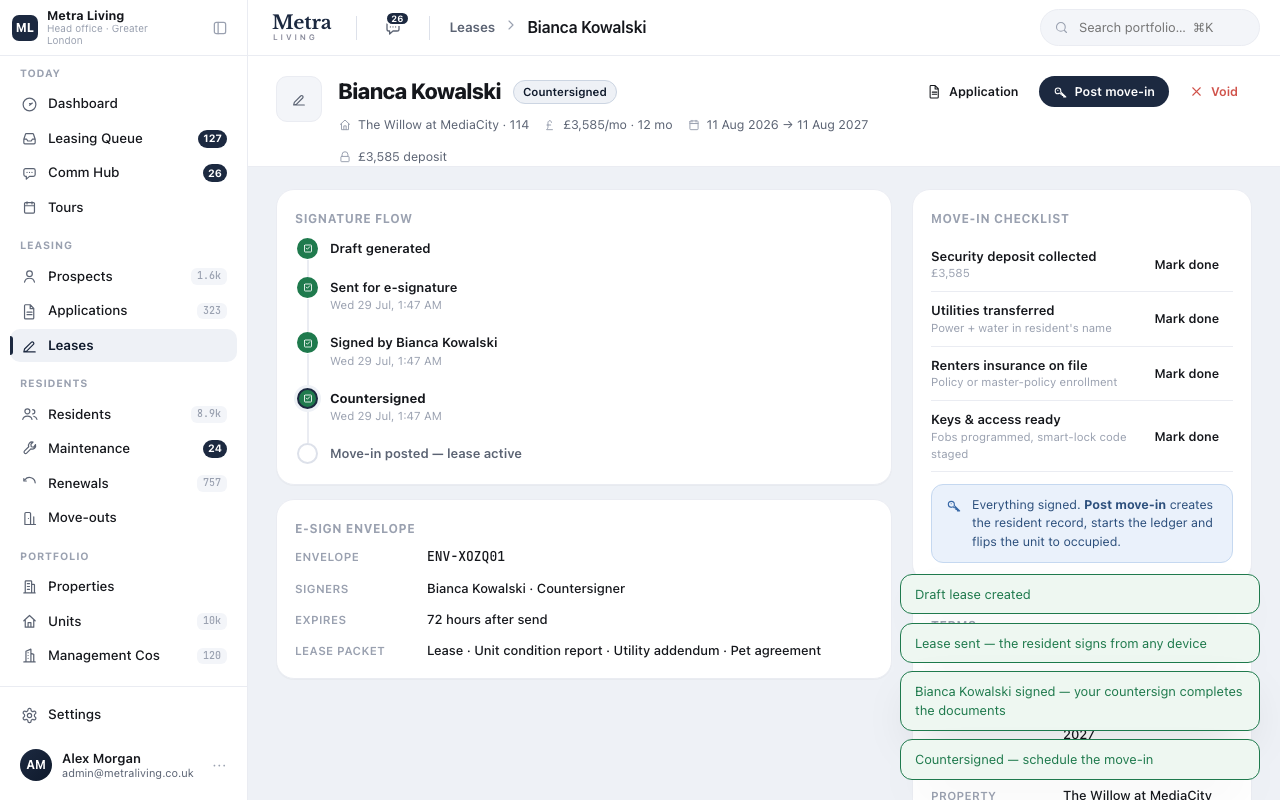Image resolution: width=1280 pixels, height=800 pixels.
Task: Mark Keys & access ready done
Action: coord(1187,437)
